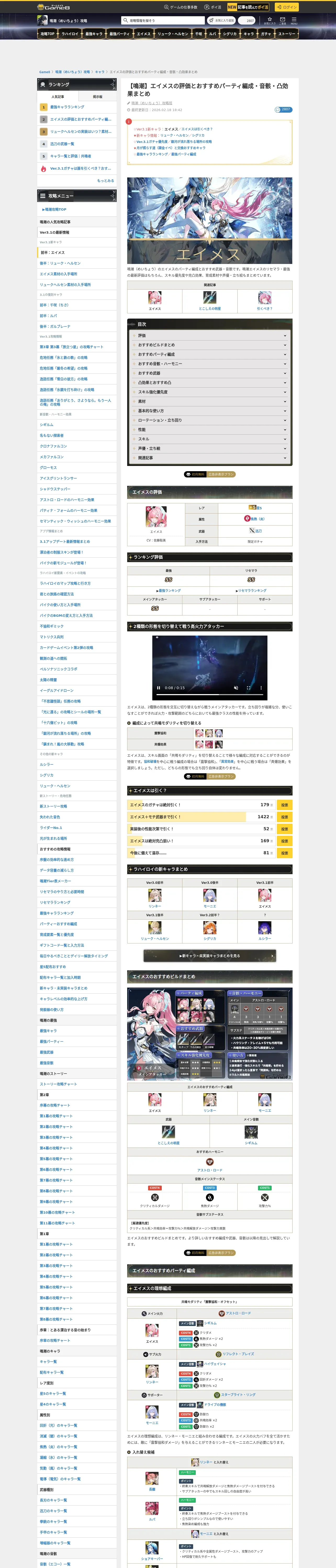Open とこしえの明星 weapon icon in 武器 cell
This screenshot has height=1568, width=336.
[x=168, y=1132]
